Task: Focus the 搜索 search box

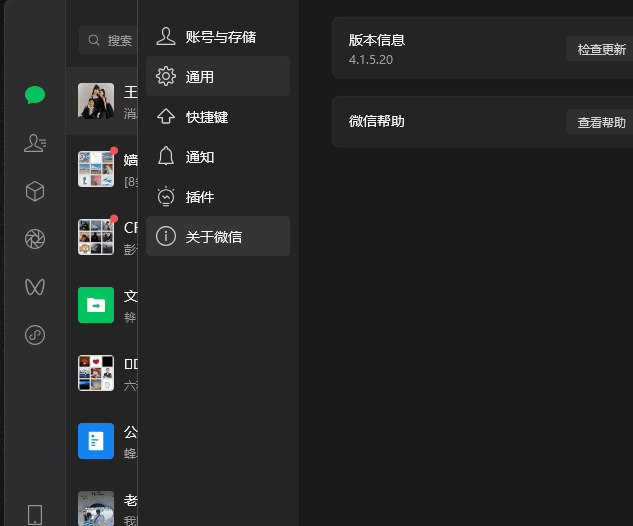Action: coord(110,40)
